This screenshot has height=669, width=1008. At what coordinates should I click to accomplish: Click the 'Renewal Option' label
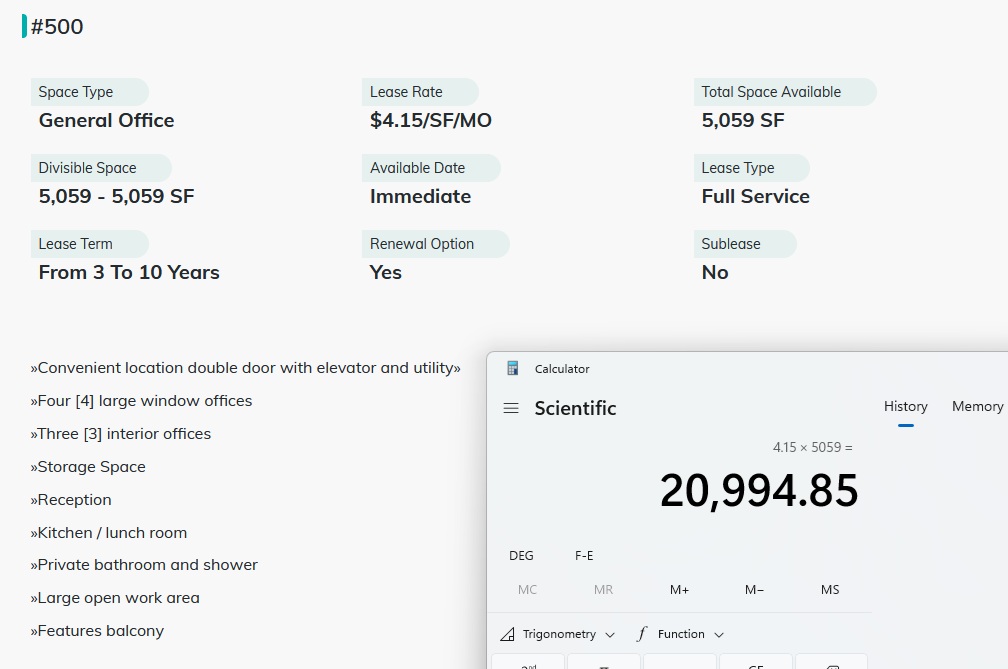point(422,244)
